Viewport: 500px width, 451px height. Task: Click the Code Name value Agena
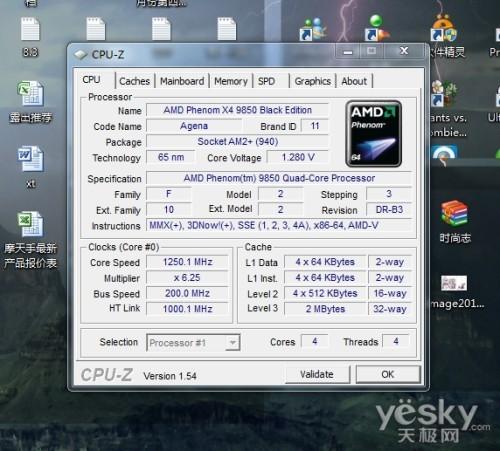194,126
